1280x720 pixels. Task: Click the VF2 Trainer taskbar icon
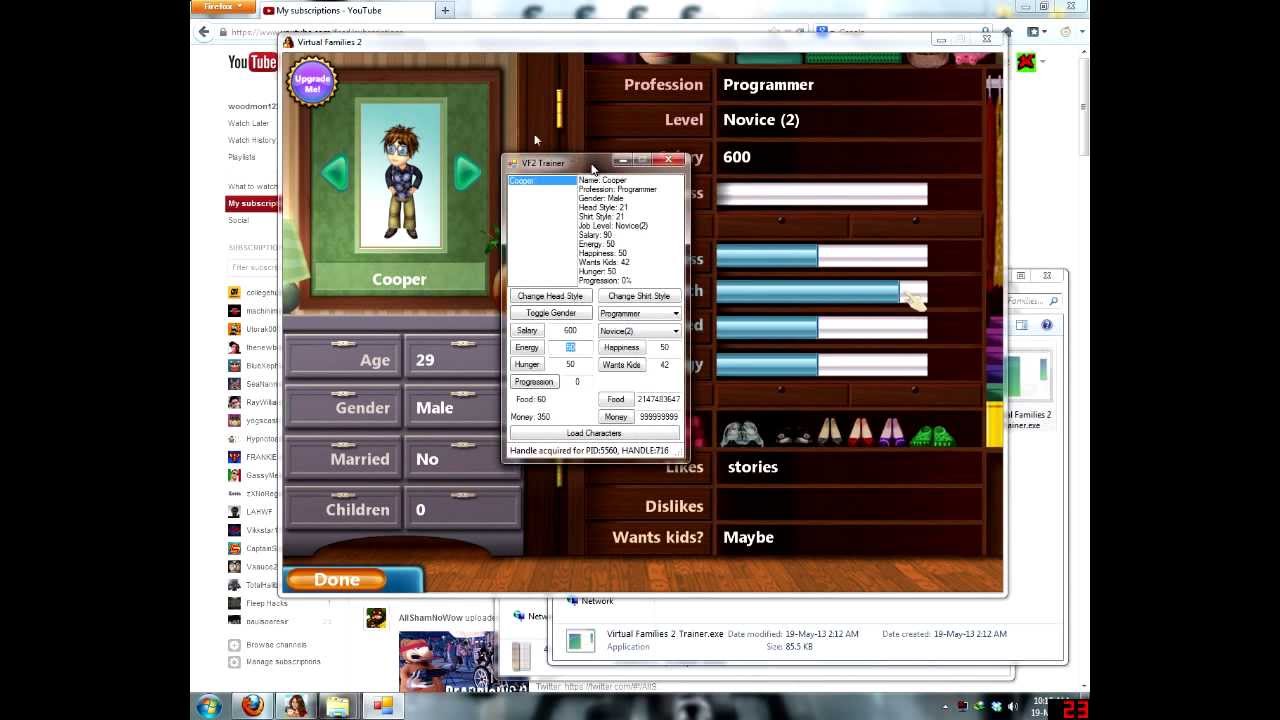382,706
